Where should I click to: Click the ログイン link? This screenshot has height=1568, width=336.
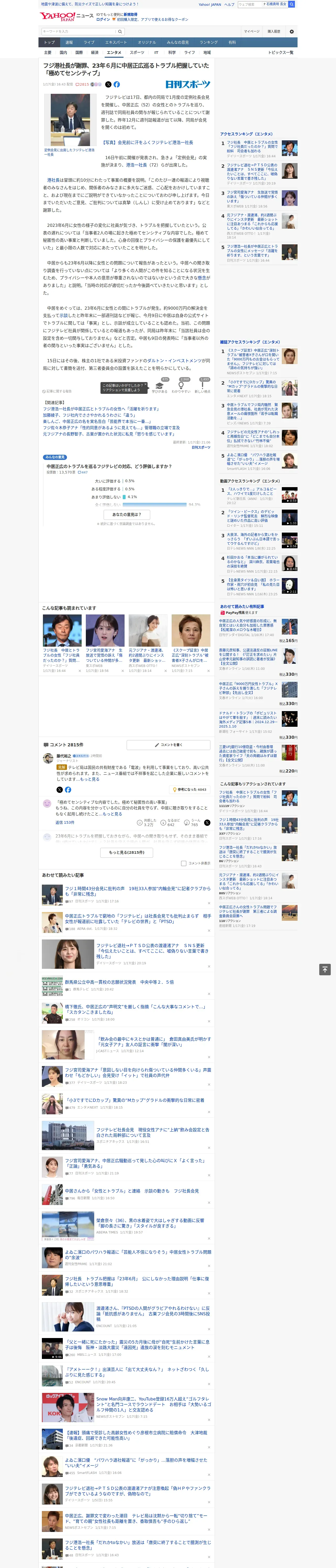[x=103, y=20]
